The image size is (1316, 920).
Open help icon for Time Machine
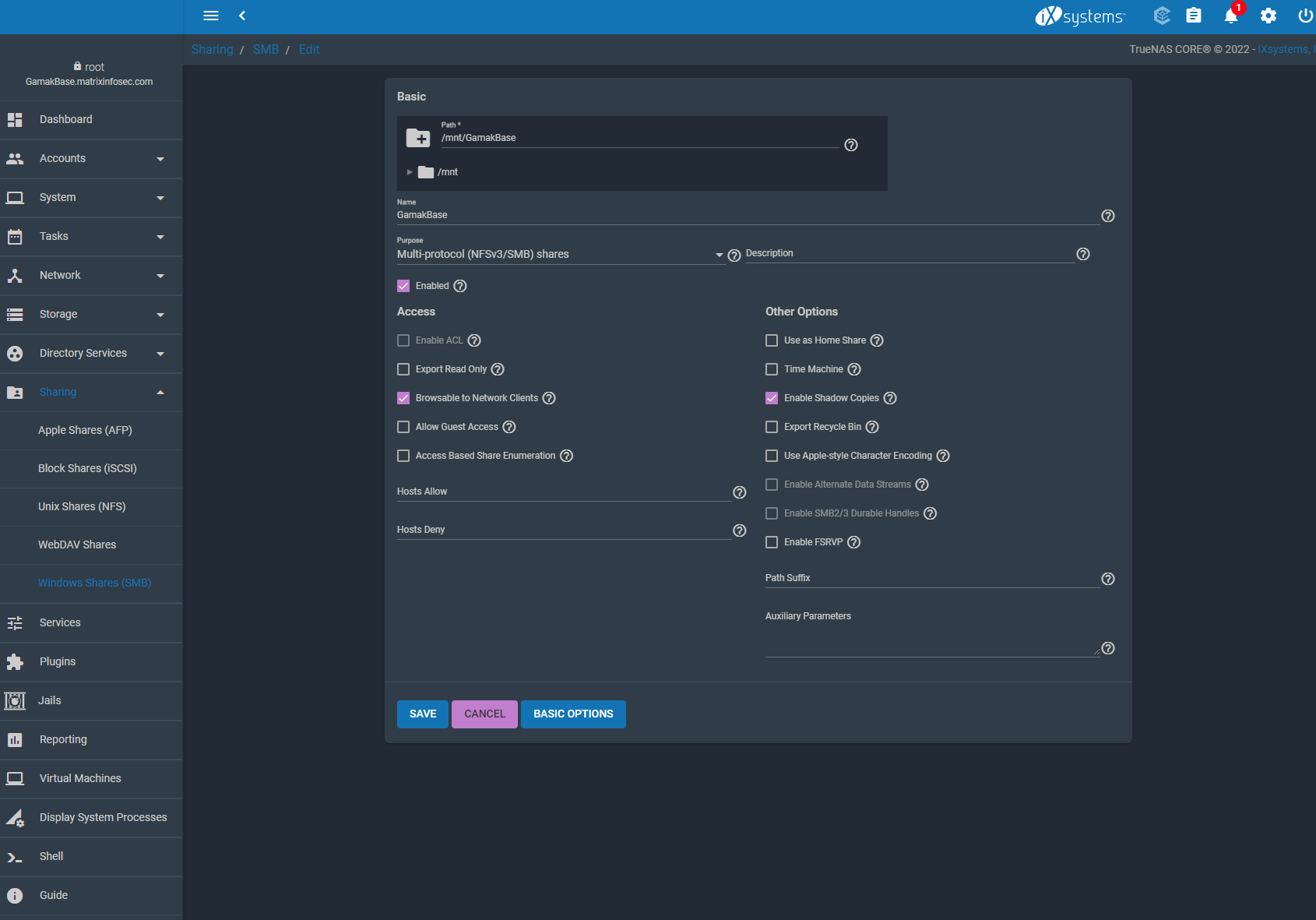tap(854, 369)
